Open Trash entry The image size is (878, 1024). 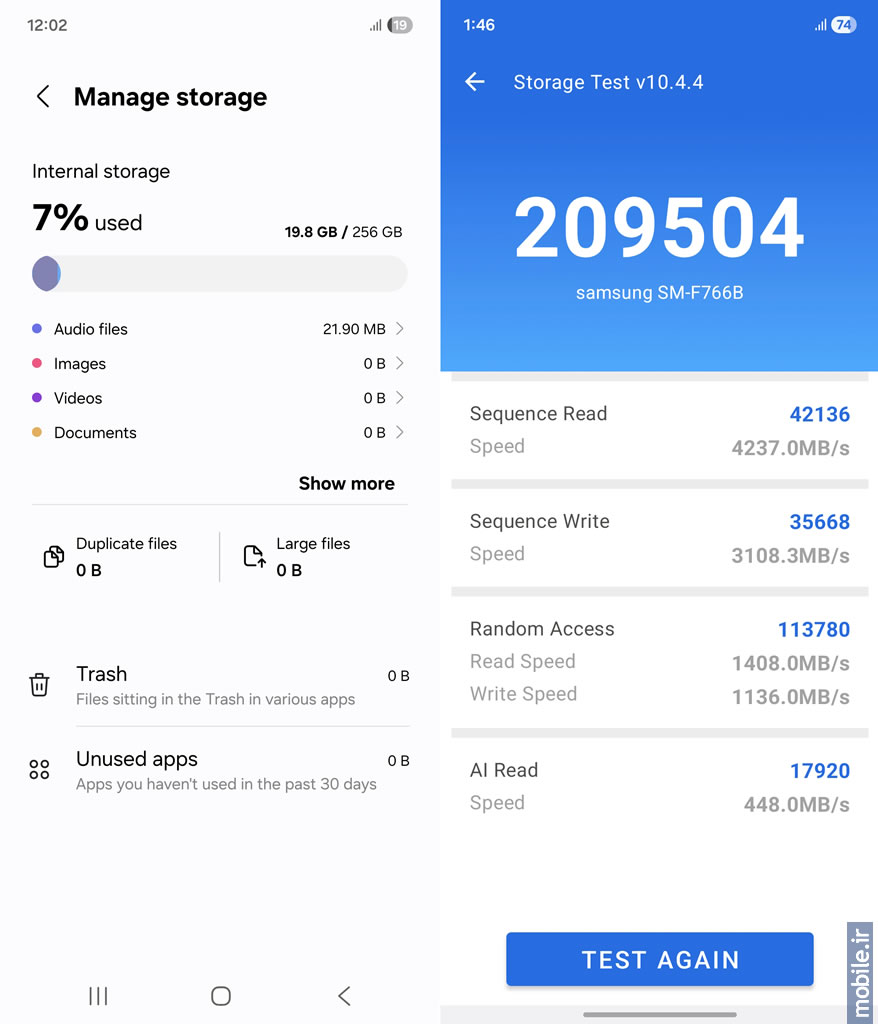pos(220,685)
